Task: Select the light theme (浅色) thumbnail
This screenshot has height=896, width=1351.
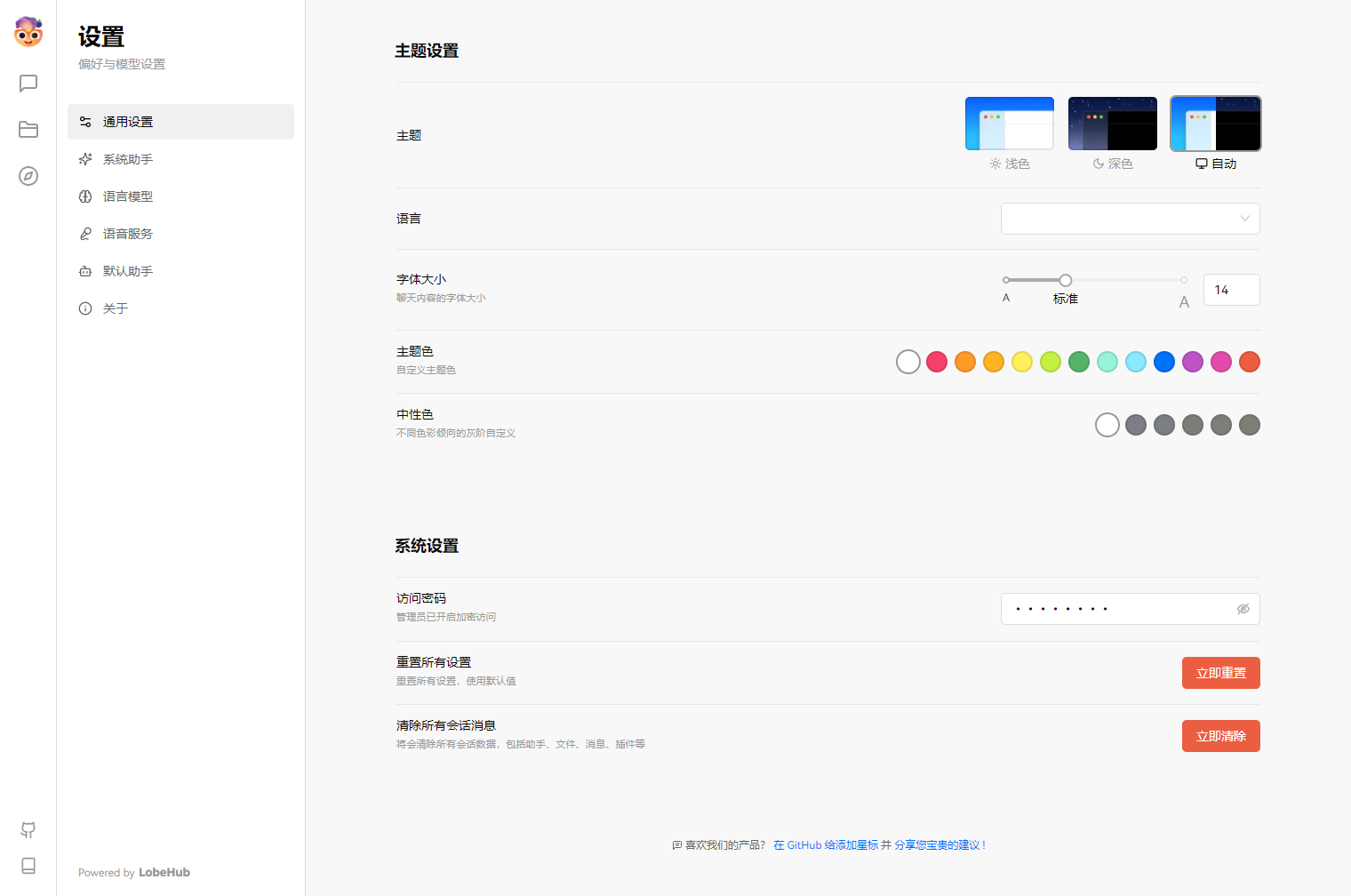Action: tap(1009, 124)
